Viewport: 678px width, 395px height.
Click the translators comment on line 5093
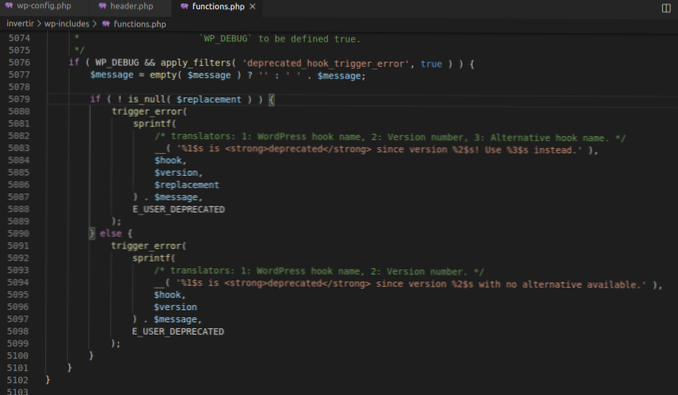[x=319, y=271]
